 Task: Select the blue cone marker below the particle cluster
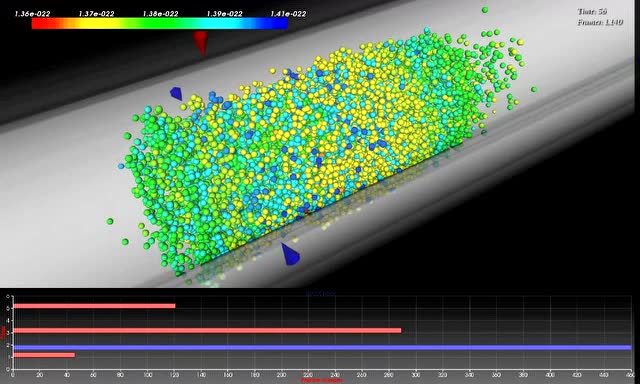point(290,254)
